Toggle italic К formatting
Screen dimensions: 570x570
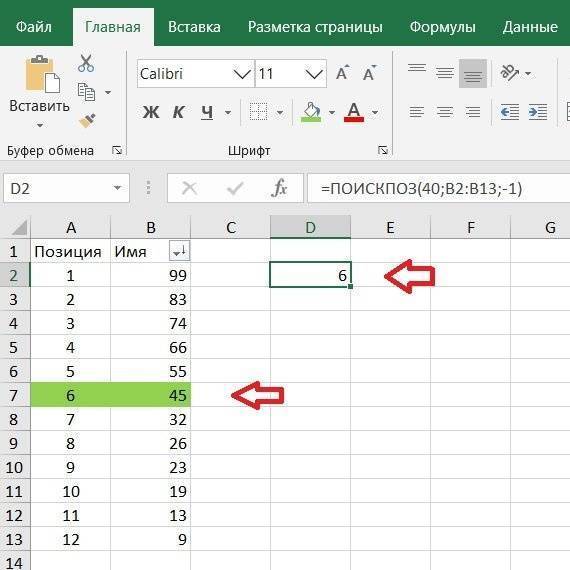pos(178,112)
